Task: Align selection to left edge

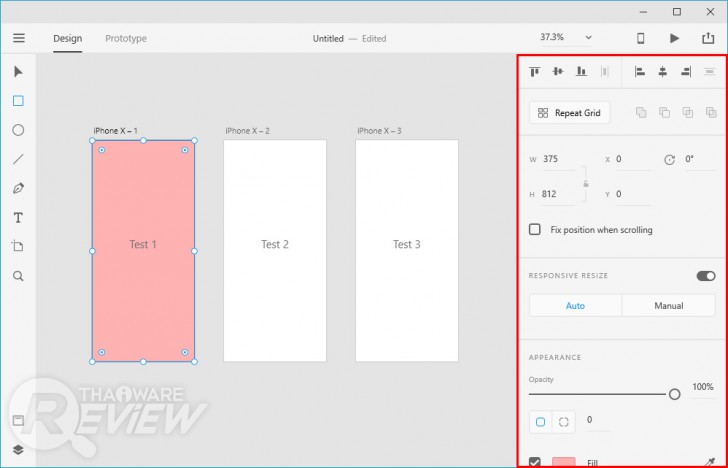Action: click(640, 72)
